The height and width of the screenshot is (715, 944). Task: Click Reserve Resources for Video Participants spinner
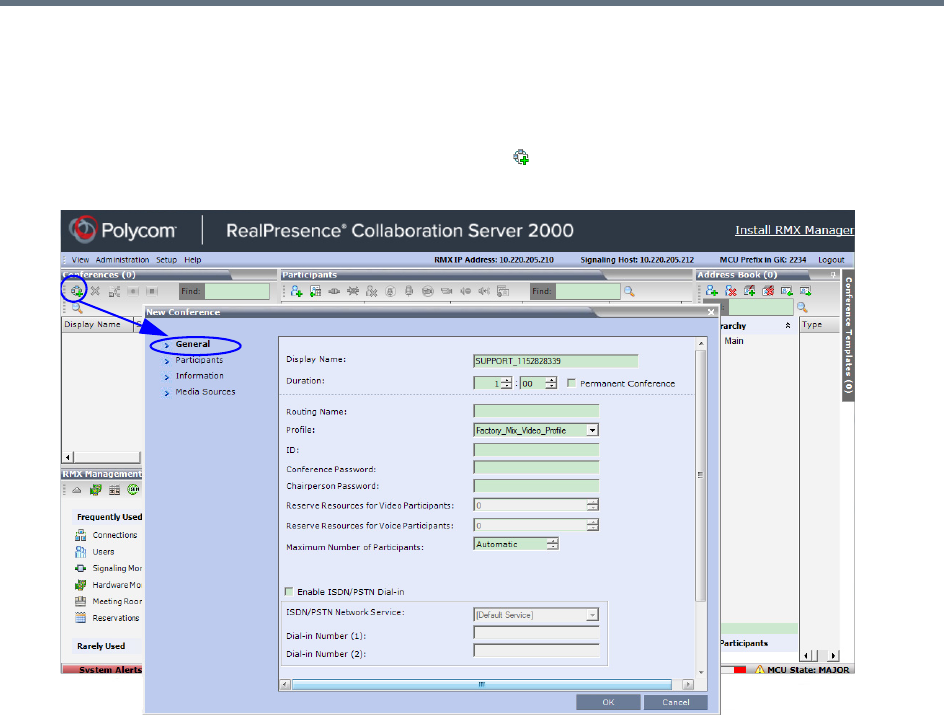coord(593,506)
